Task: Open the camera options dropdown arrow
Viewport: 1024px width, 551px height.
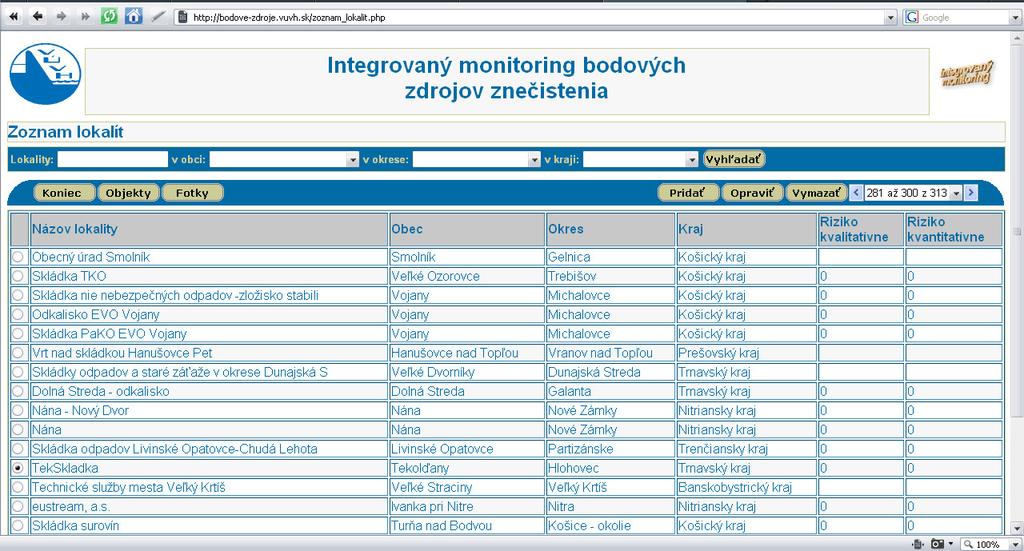Action: 950,544
